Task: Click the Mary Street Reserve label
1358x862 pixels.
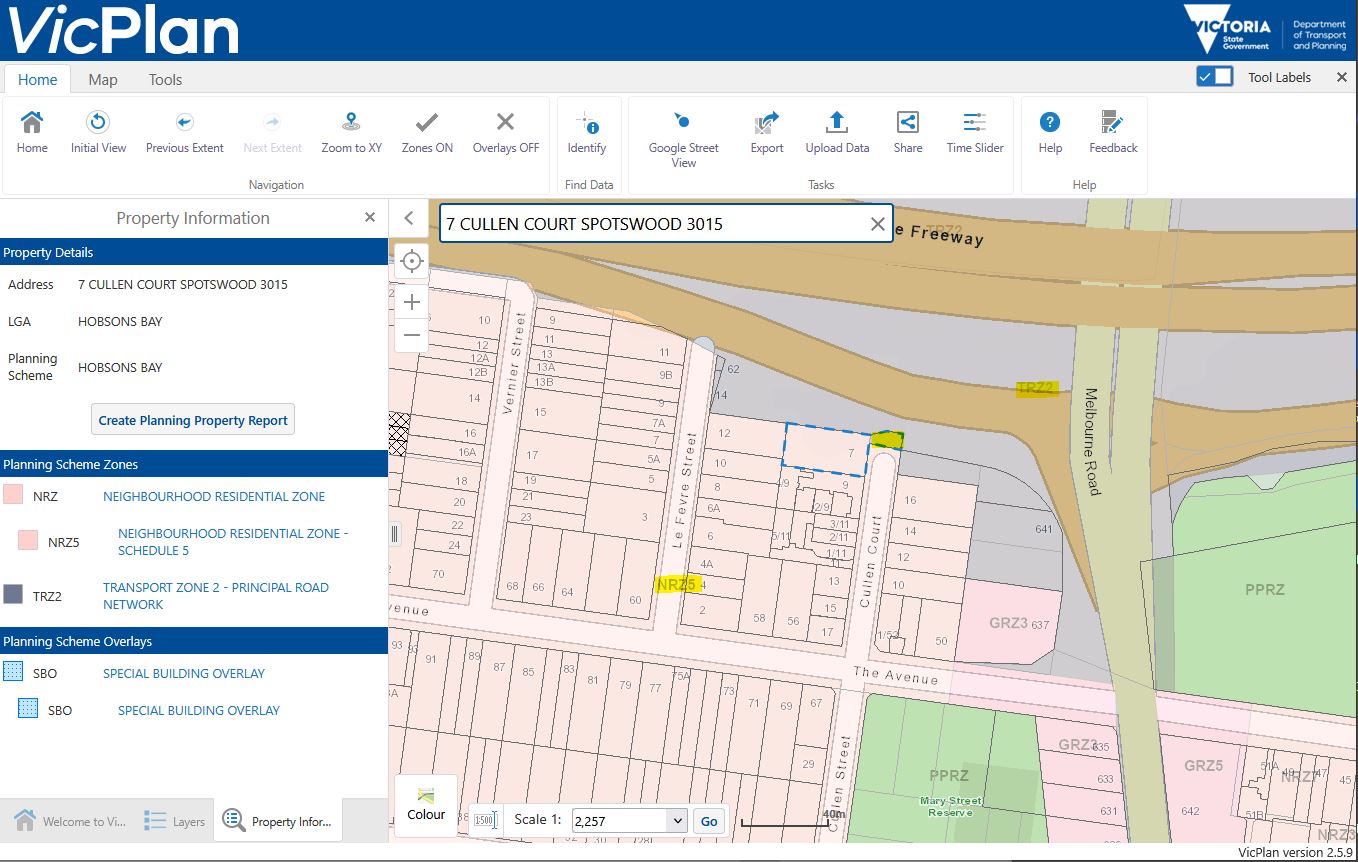Action: (x=950, y=806)
